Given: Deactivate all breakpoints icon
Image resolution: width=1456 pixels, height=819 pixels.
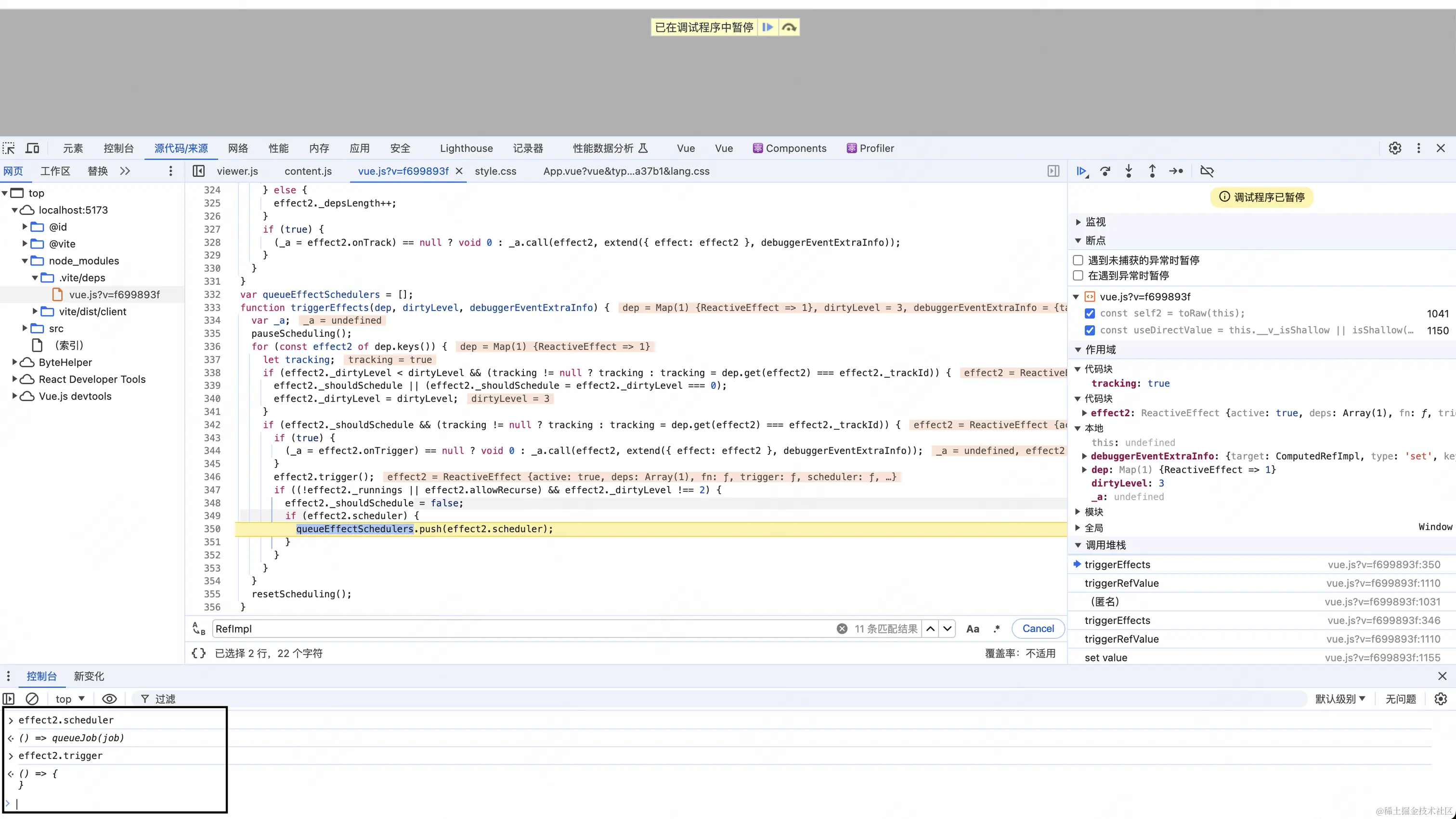Looking at the screenshot, I should coord(1207,172).
